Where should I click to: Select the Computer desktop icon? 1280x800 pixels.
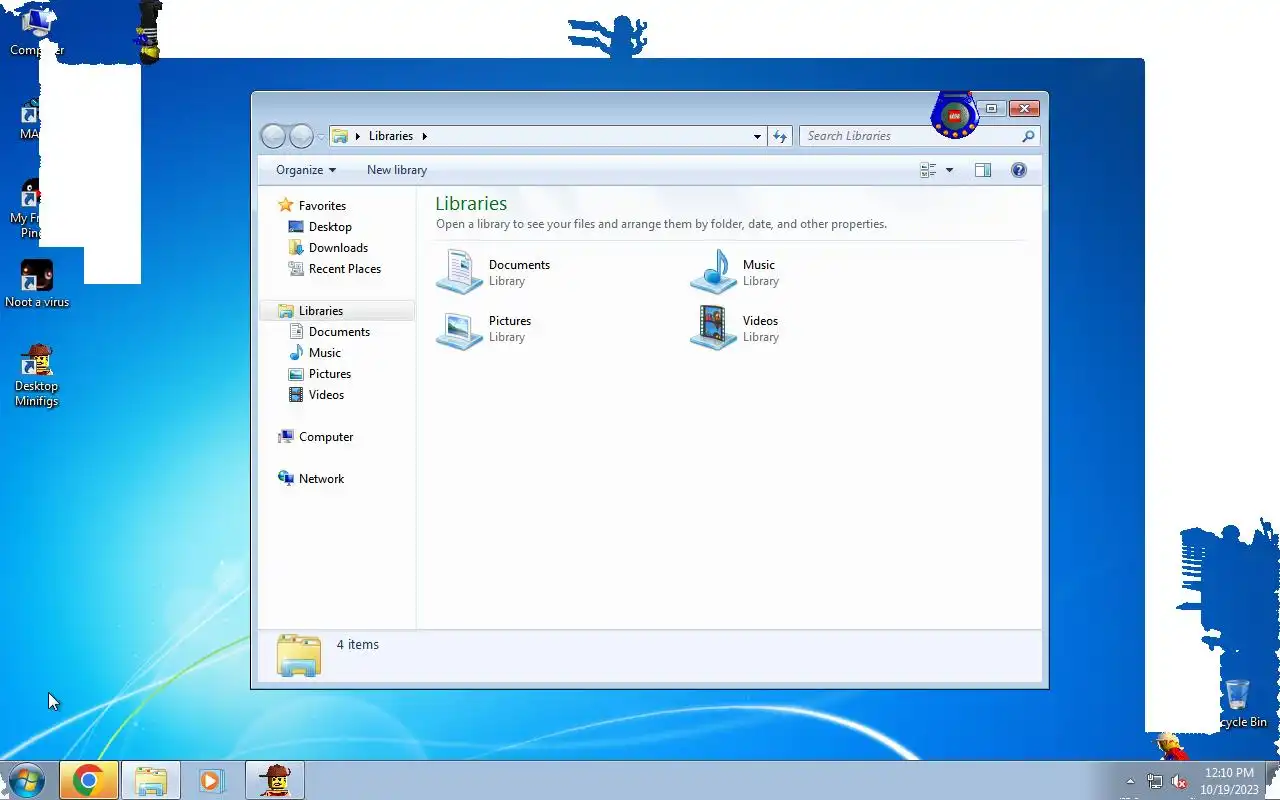tap(37, 30)
